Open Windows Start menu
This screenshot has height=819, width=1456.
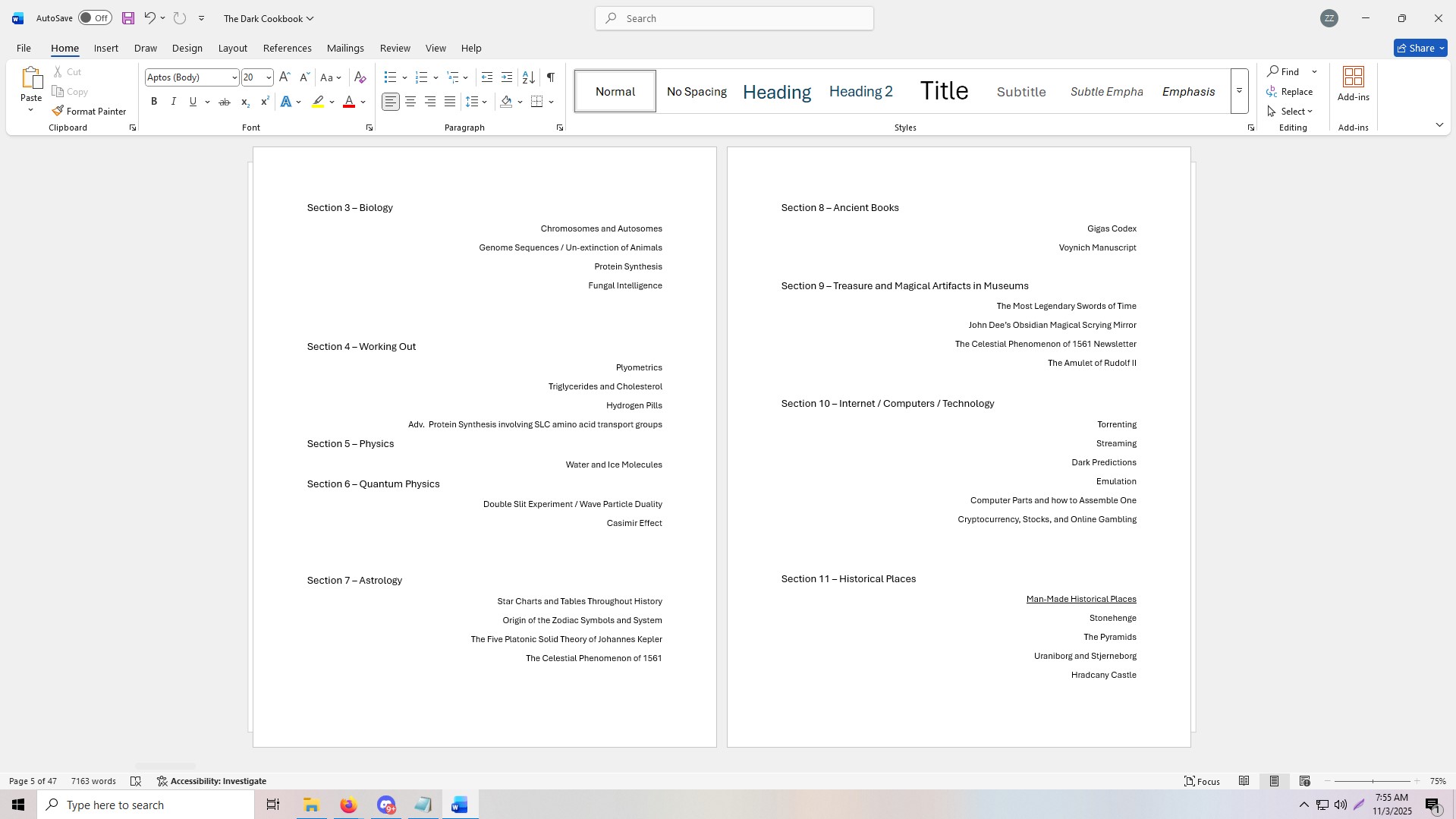[18, 805]
